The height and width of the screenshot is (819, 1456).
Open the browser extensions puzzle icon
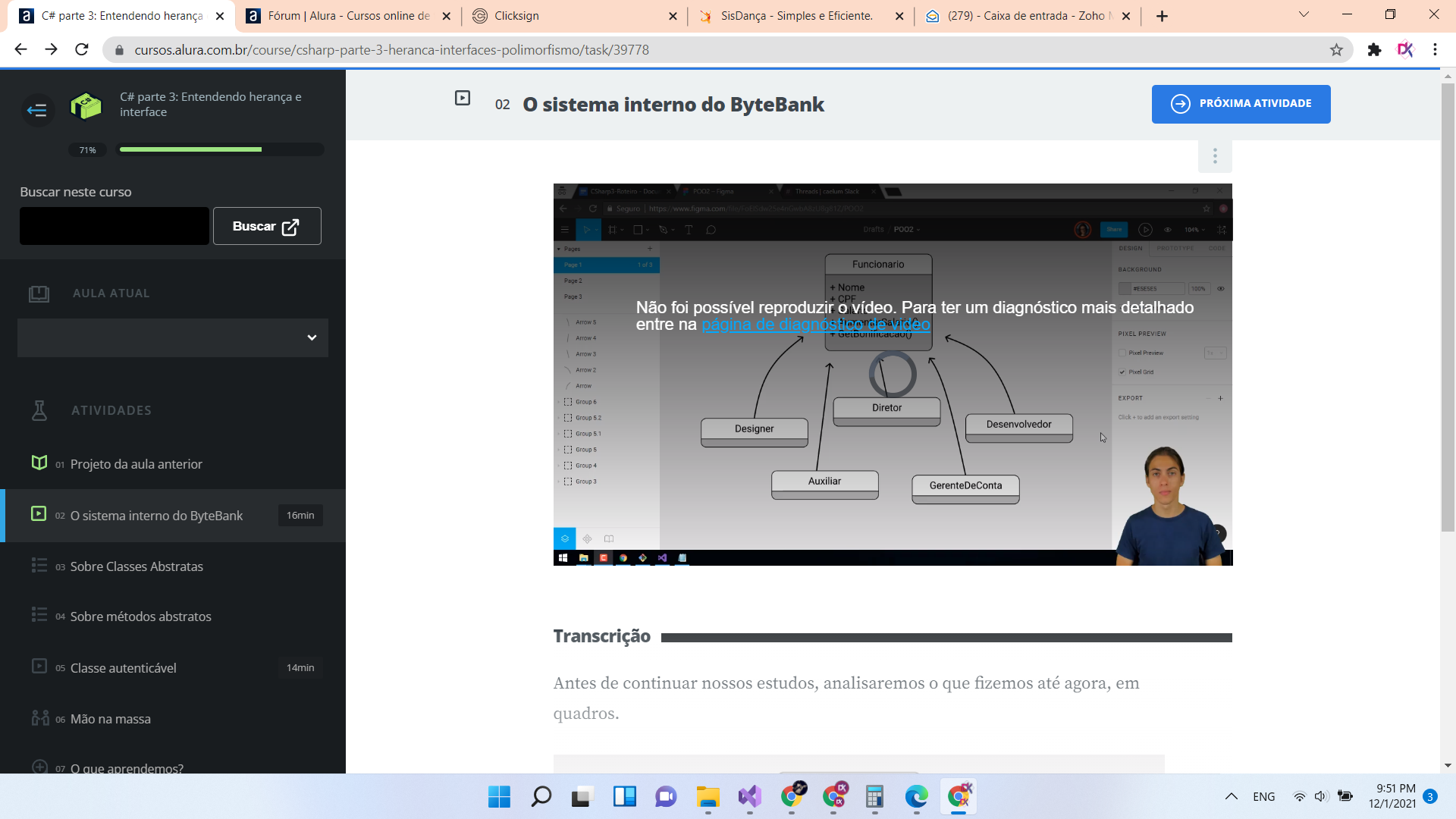tap(1374, 50)
